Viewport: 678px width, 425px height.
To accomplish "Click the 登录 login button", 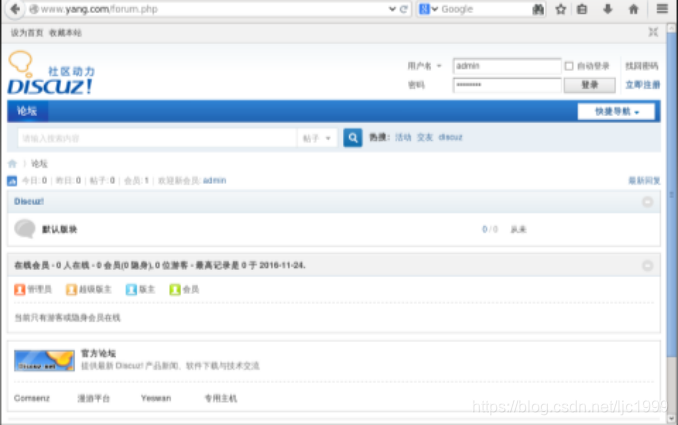I will [590, 85].
